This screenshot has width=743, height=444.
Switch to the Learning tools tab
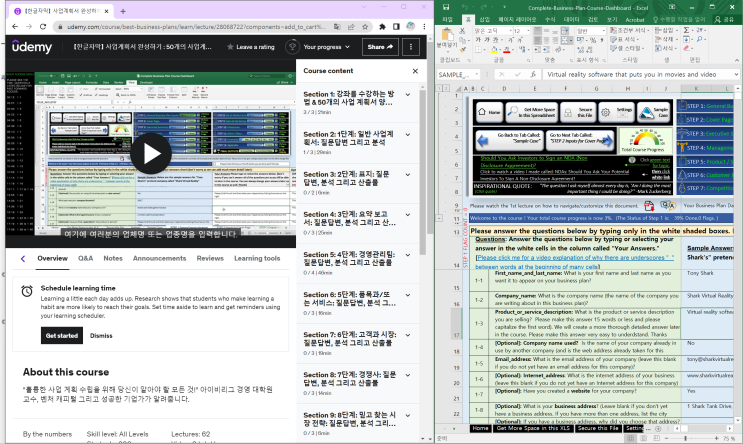coord(257,258)
